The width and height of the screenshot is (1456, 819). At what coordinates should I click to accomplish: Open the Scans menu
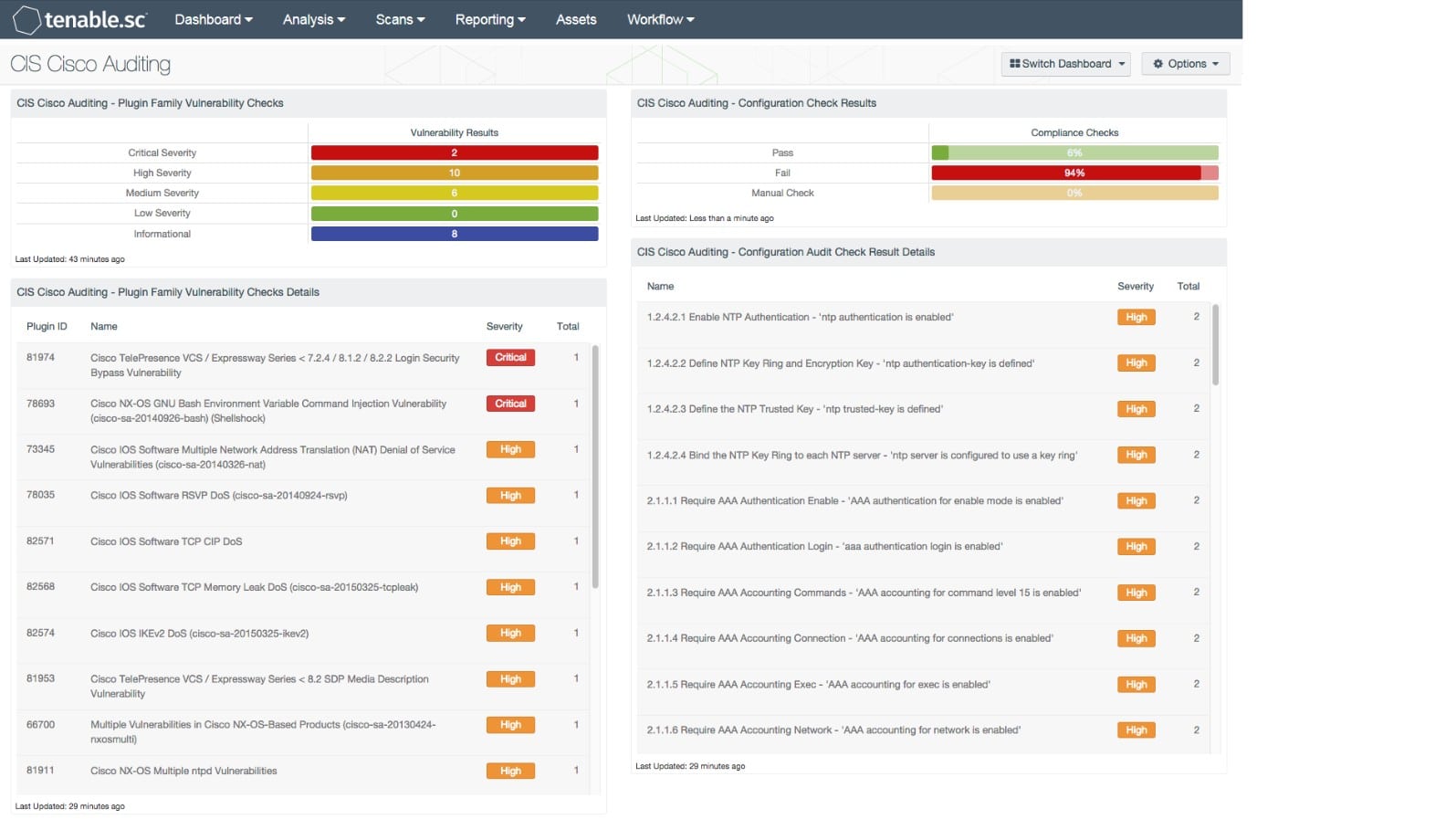[x=400, y=19]
